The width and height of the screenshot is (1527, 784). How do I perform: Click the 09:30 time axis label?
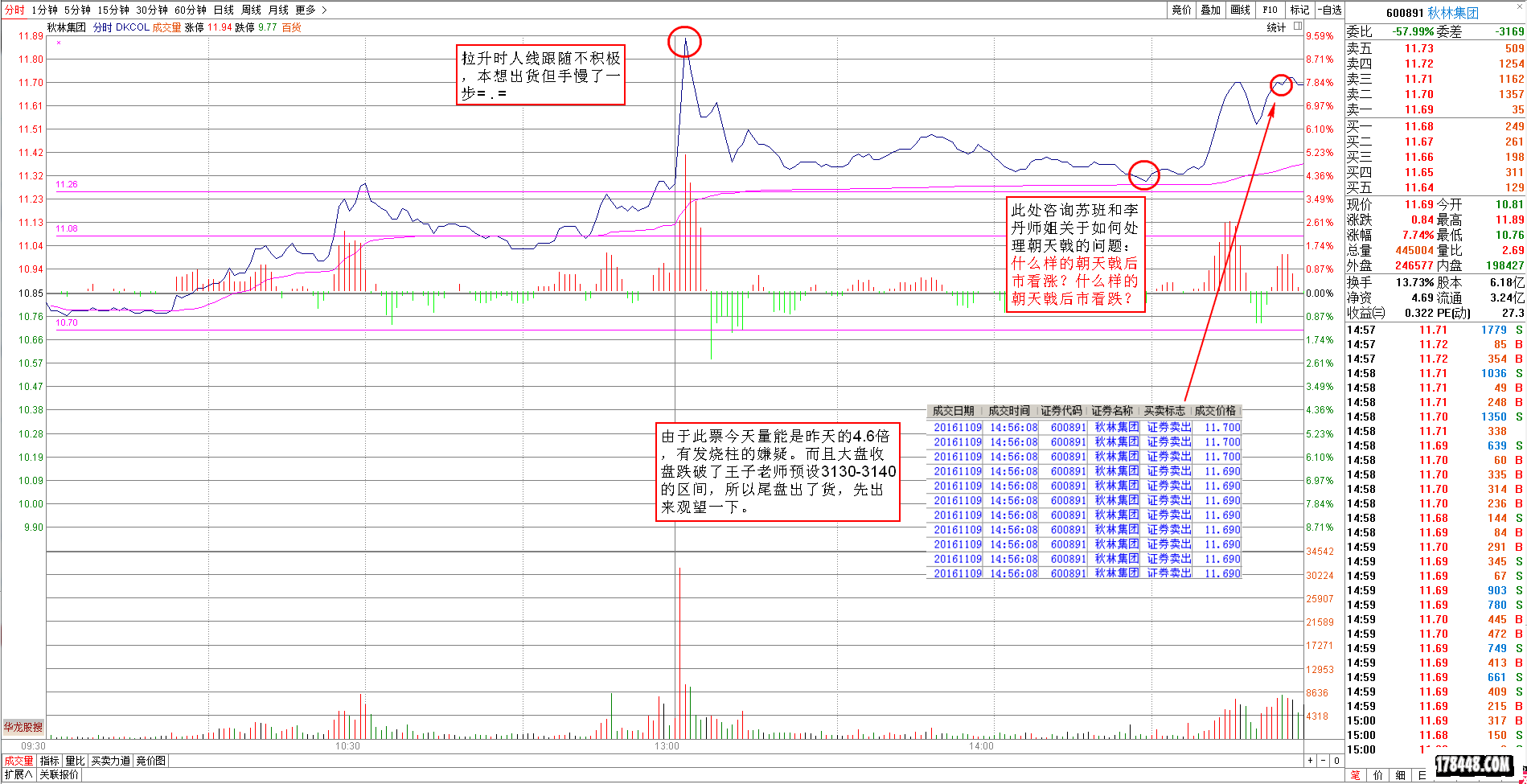coord(33,746)
